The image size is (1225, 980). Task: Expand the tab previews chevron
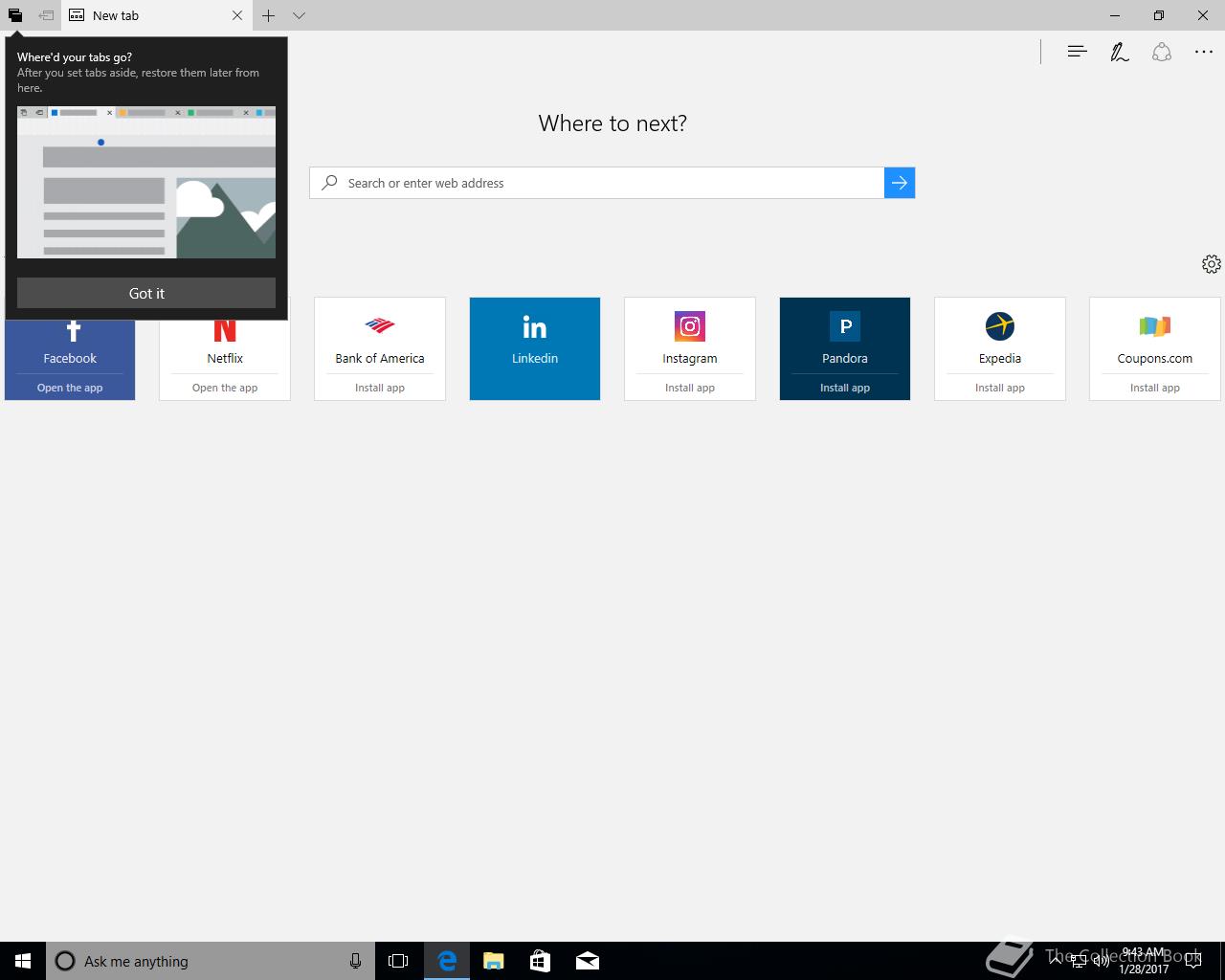pyautogui.click(x=299, y=15)
